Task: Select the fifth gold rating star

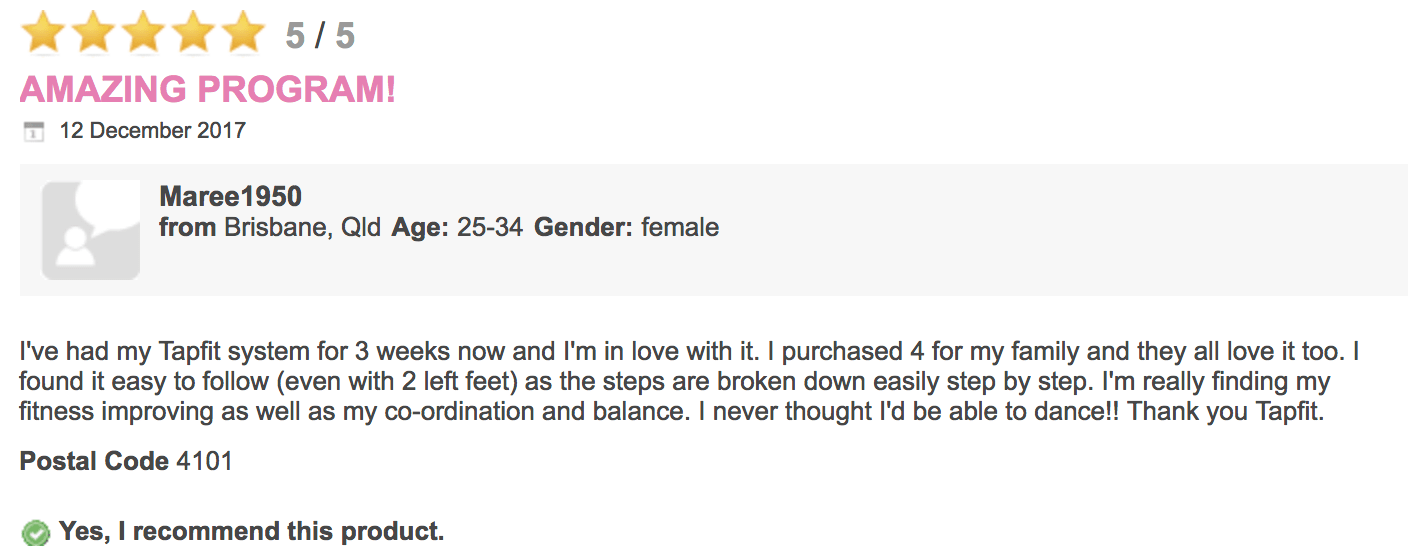Action: coord(242,33)
